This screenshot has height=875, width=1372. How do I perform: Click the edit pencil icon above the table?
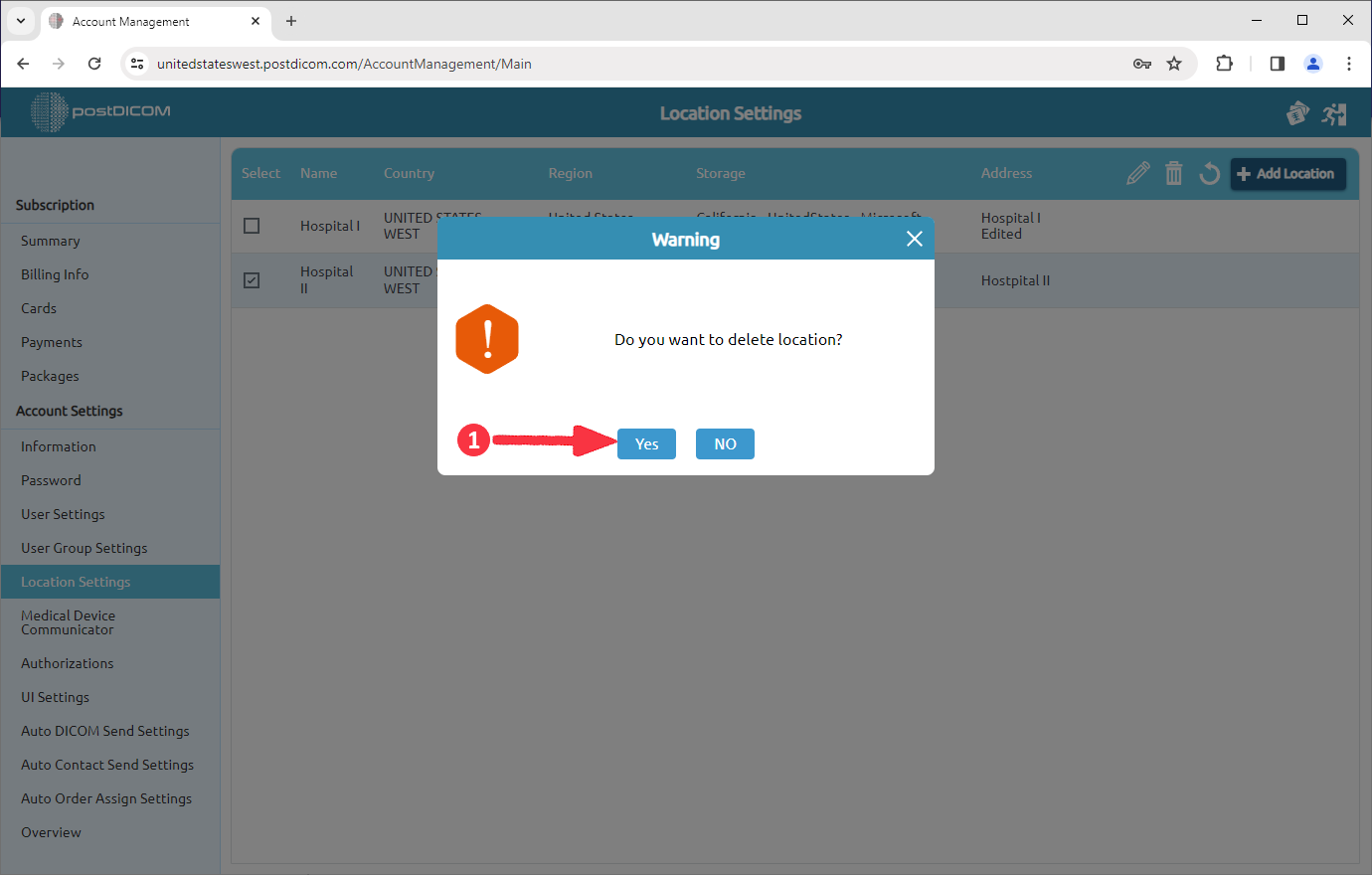(1137, 172)
